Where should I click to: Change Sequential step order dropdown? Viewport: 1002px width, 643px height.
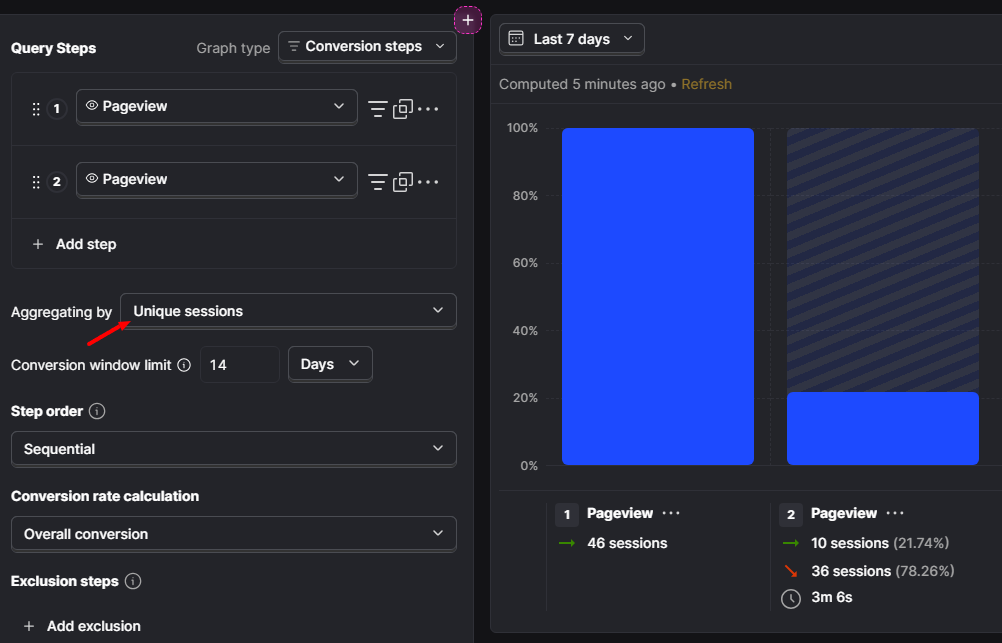pyautogui.click(x=233, y=449)
